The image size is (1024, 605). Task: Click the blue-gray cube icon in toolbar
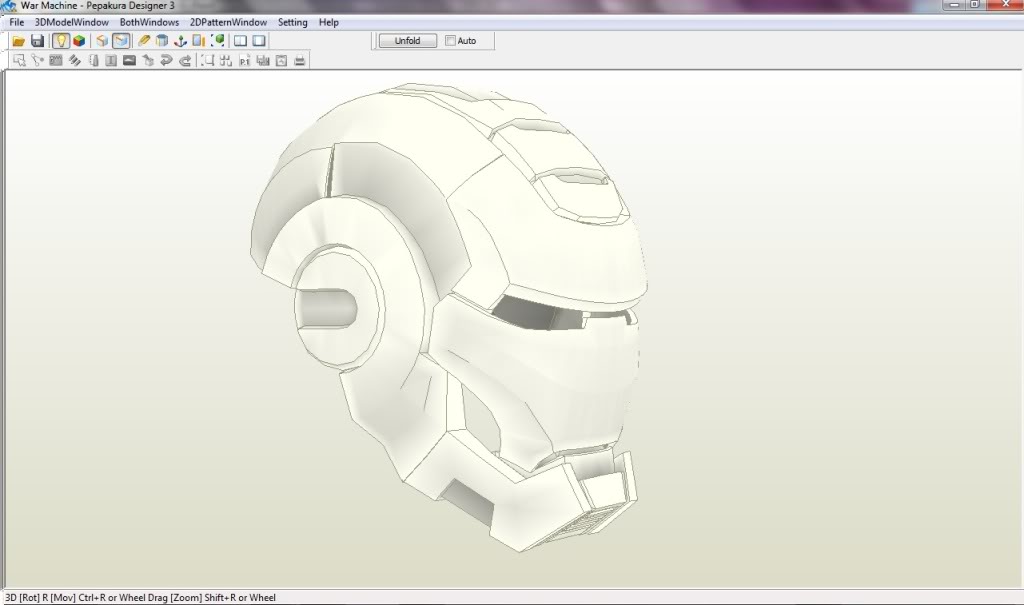[x=162, y=41]
